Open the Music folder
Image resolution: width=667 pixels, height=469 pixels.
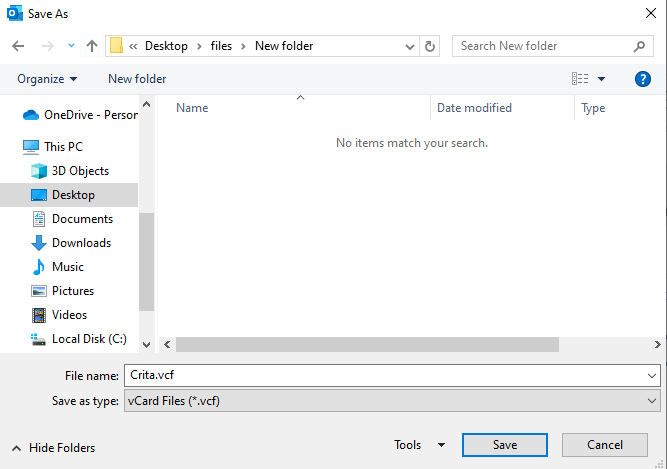point(57,267)
